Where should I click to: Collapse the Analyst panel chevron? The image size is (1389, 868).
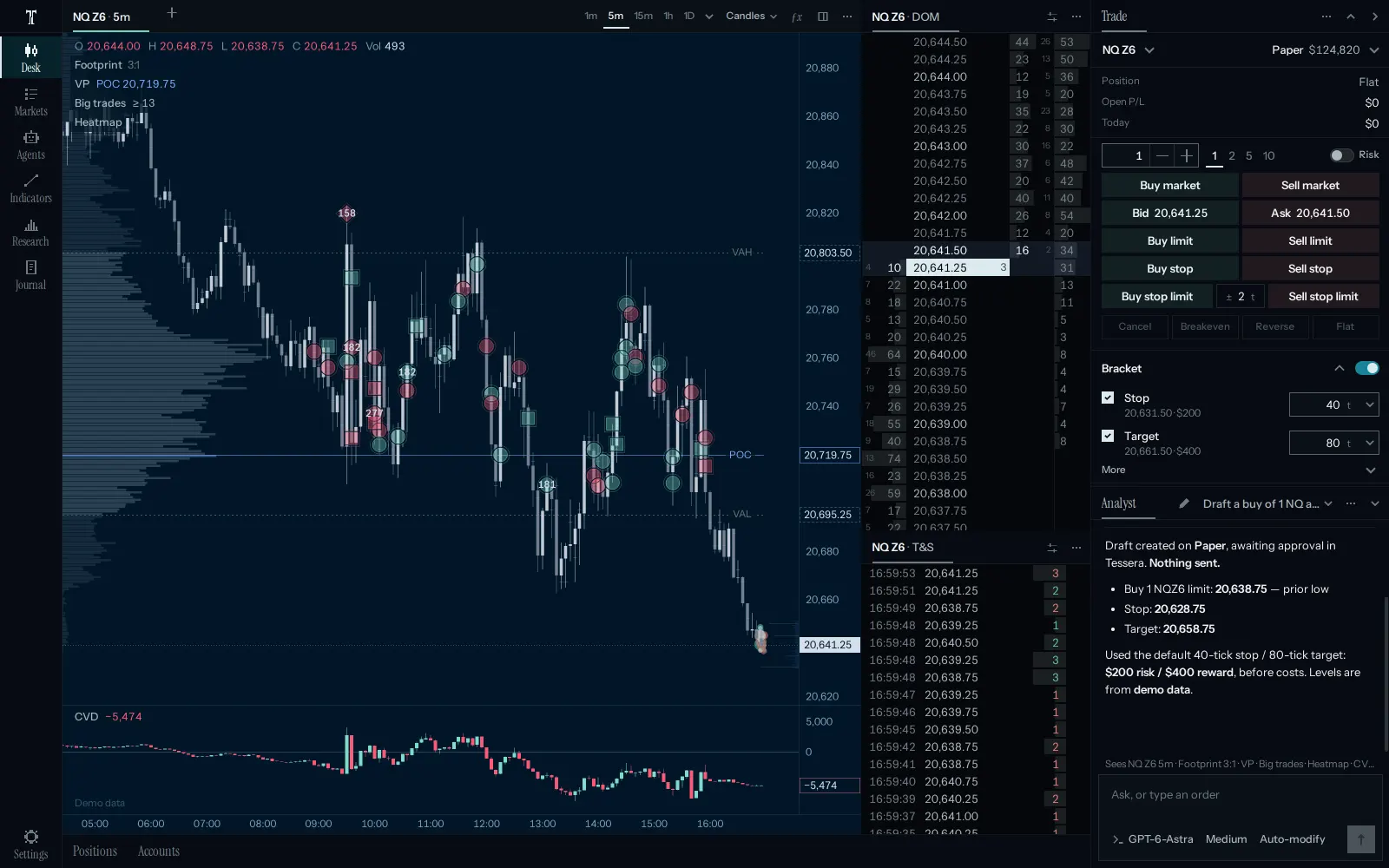(1375, 503)
